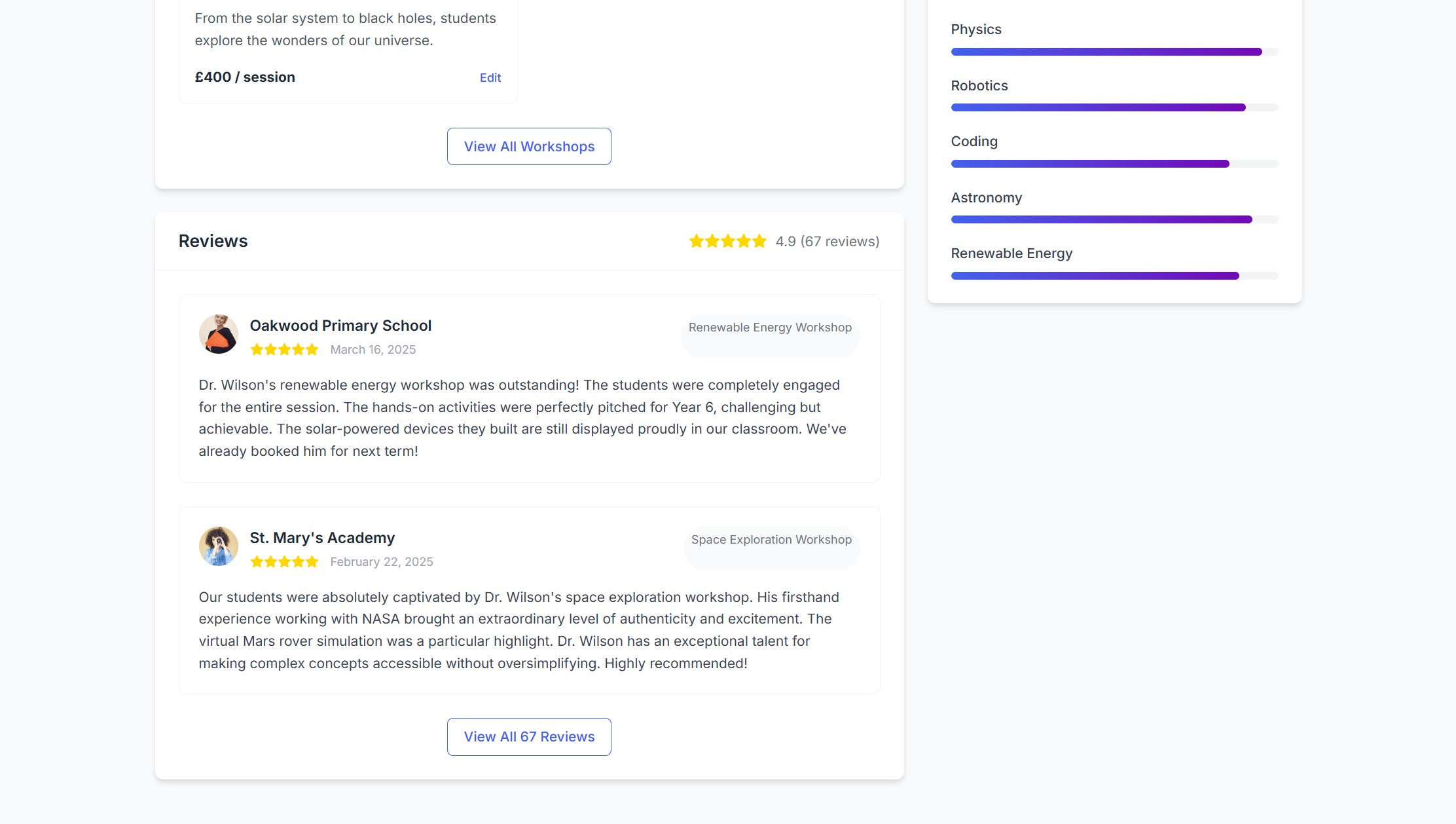Click the overall 4.9 star rating icons
The width and height of the screenshot is (1456, 824).
click(728, 241)
